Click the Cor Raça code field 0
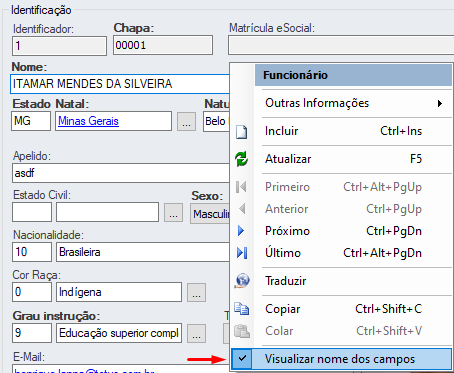Viewport: 454px width, 373px height. [x=32, y=292]
